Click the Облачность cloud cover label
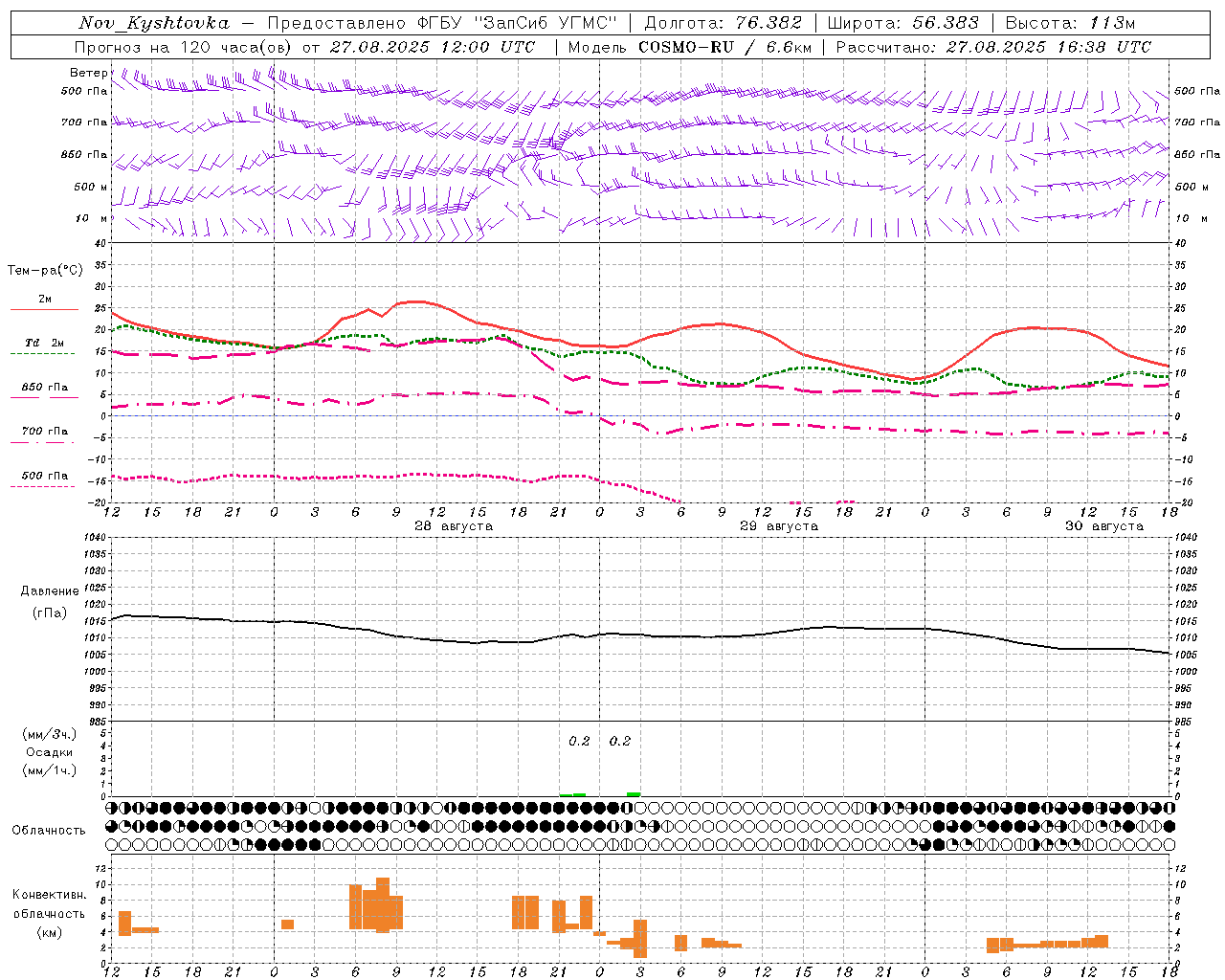This screenshot has height=980, width=1225. (49, 830)
